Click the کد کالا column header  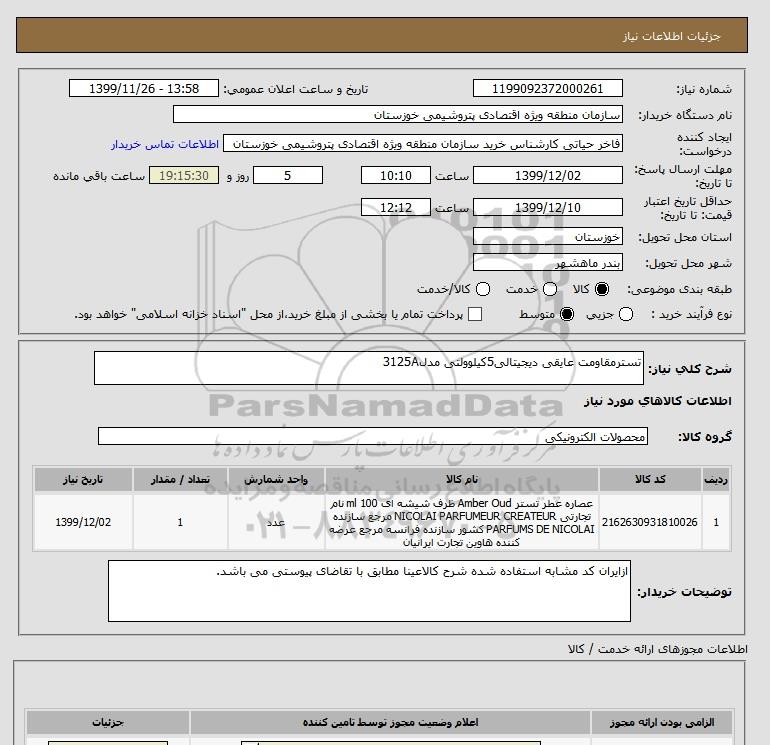[x=650, y=479]
